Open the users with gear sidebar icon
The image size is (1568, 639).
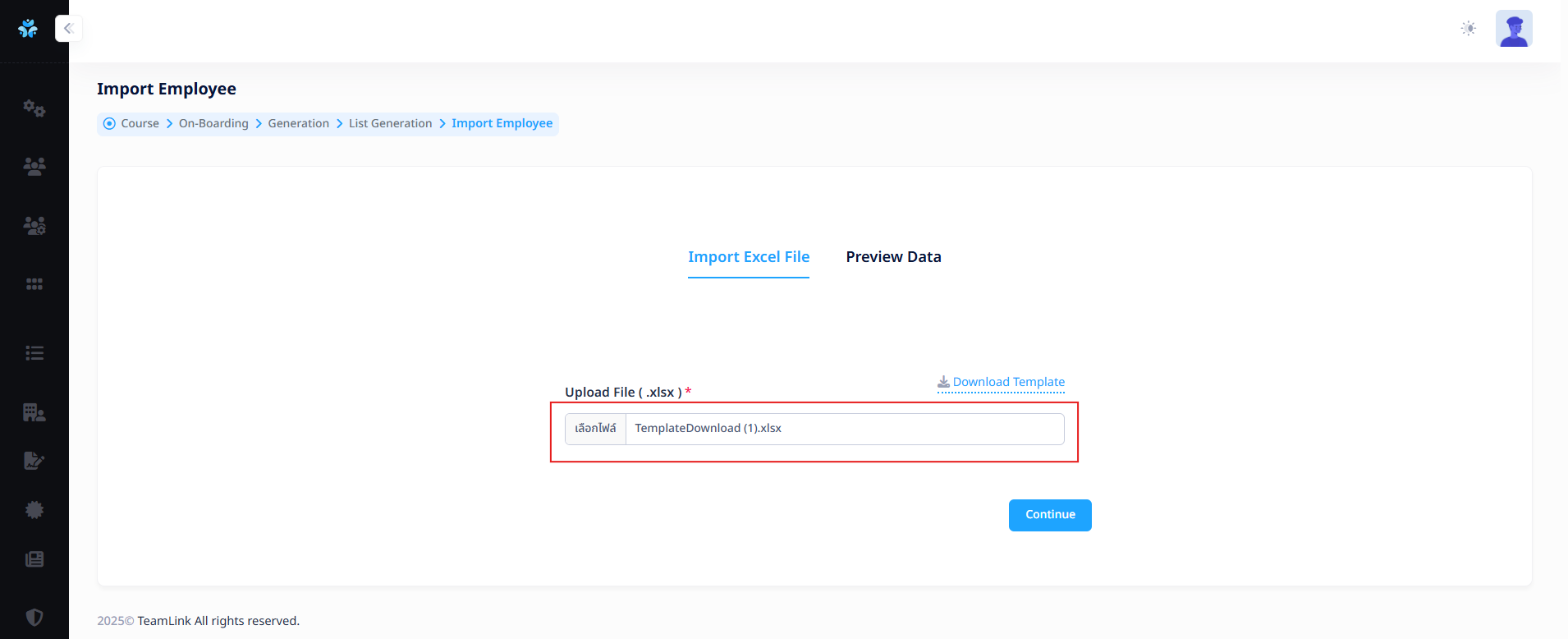click(x=34, y=225)
